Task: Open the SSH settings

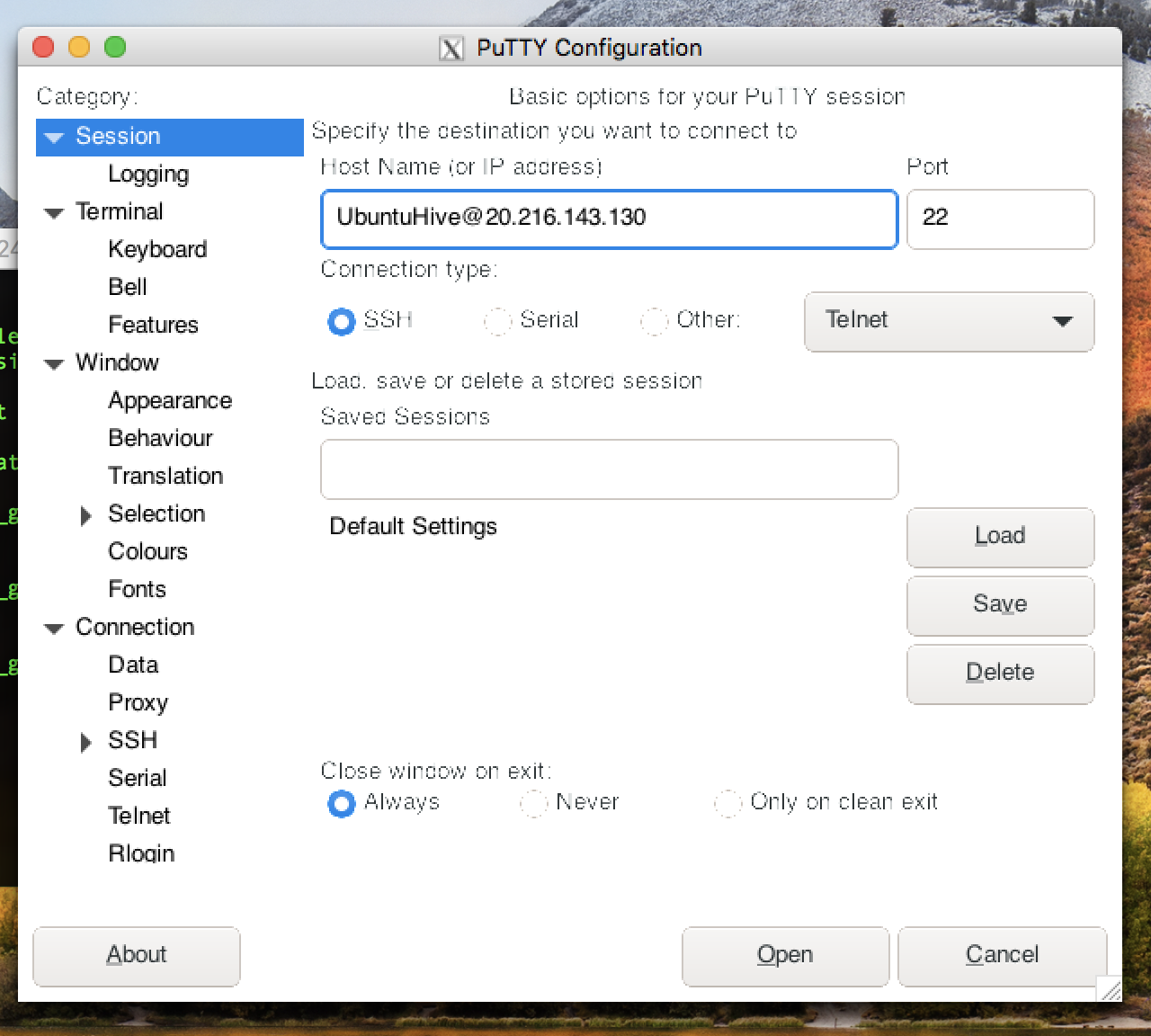Action: (x=132, y=740)
